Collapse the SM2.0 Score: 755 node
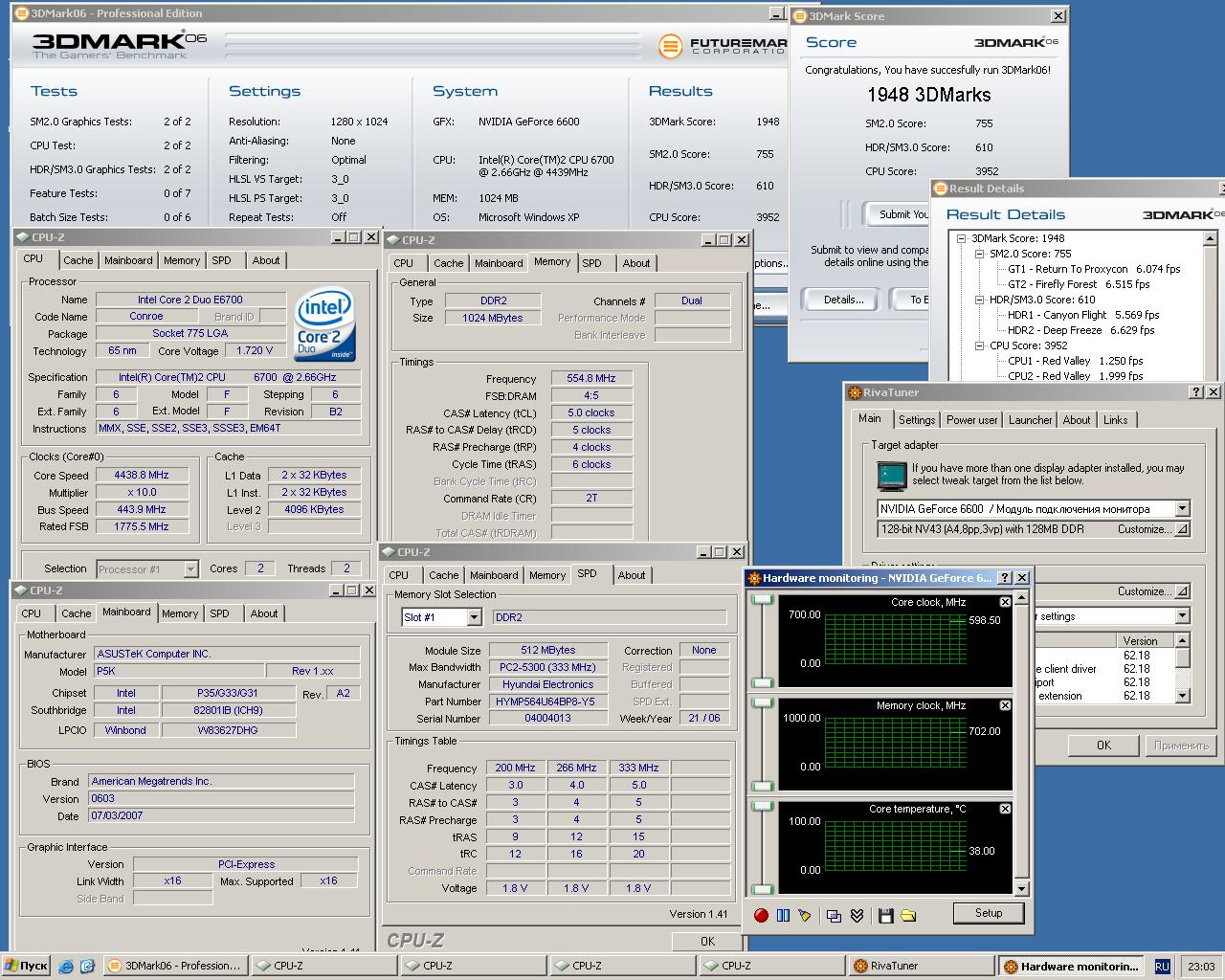The width and height of the screenshot is (1225, 980). coord(980,254)
